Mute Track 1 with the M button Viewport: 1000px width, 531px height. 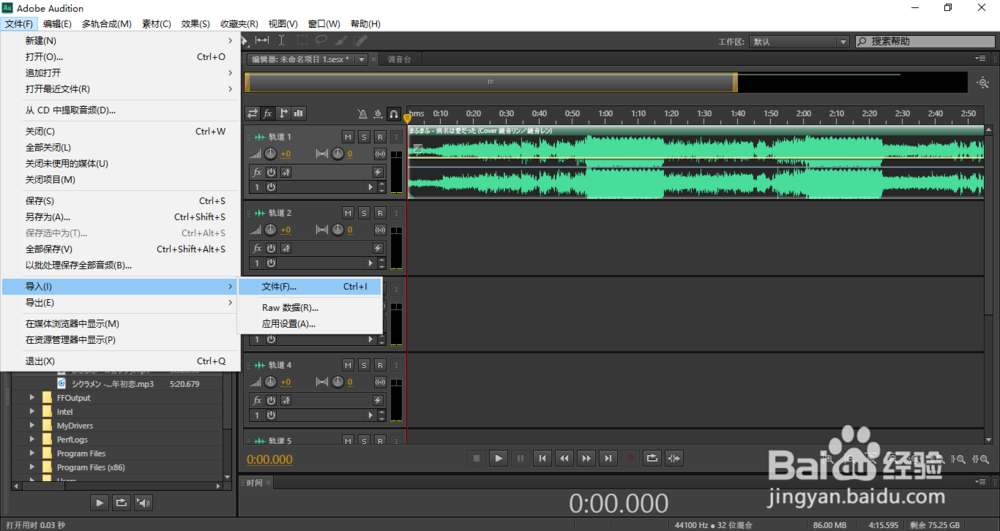(348, 136)
